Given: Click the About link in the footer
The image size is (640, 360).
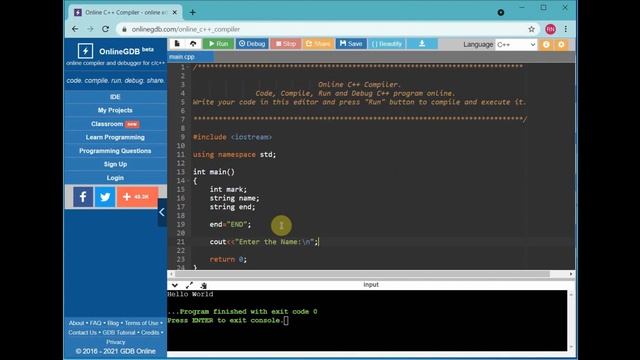Looking at the screenshot, I should tap(76, 323).
